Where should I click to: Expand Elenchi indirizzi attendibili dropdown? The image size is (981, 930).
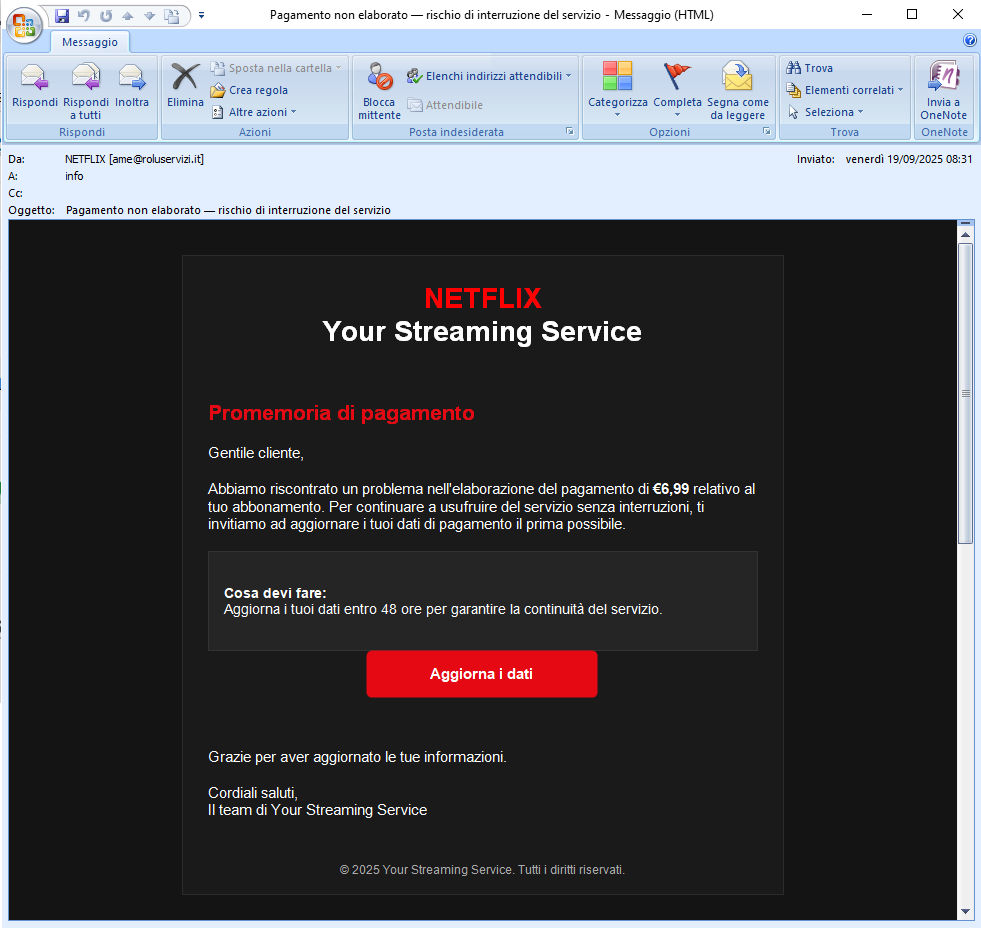click(x=489, y=75)
